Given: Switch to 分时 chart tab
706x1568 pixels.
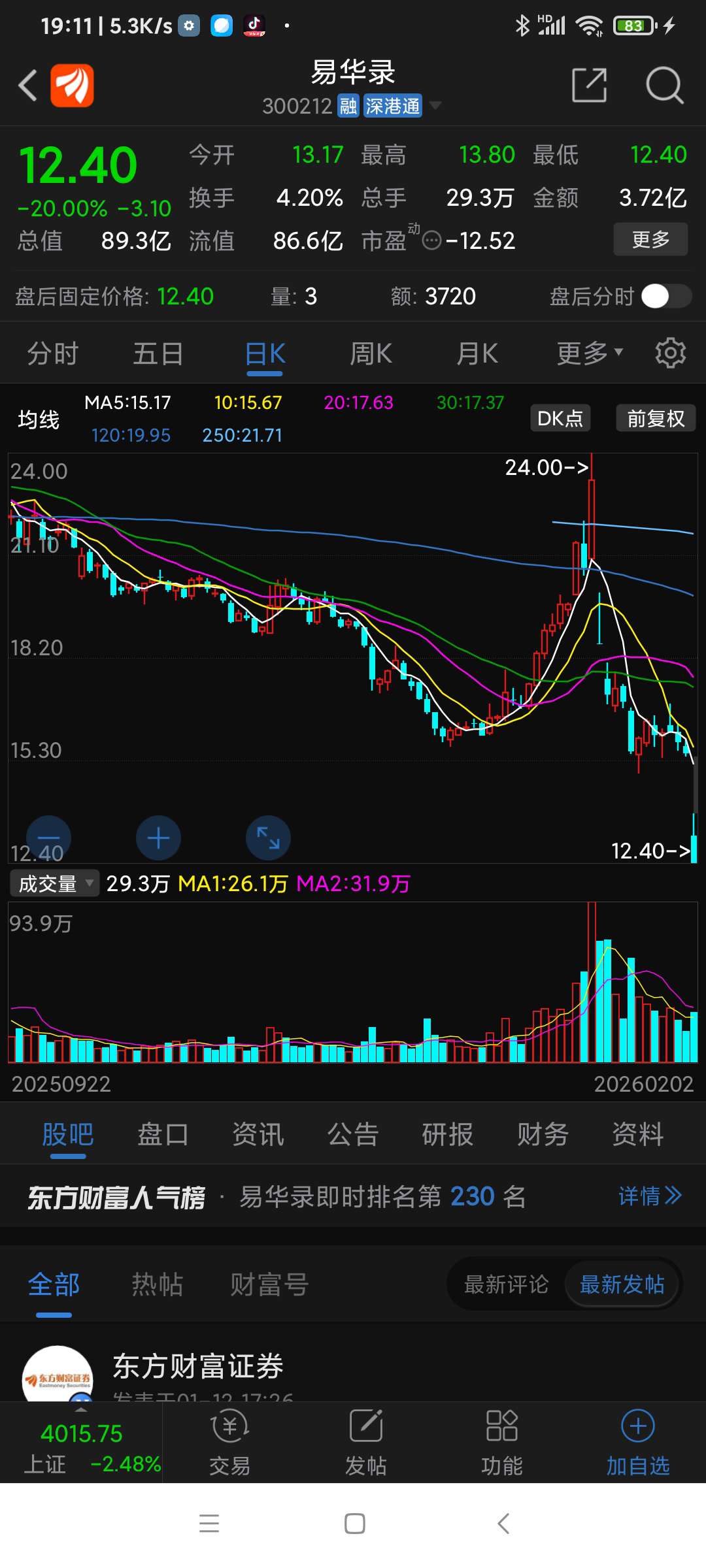Looking at the screenshot, I should point(52,353).
